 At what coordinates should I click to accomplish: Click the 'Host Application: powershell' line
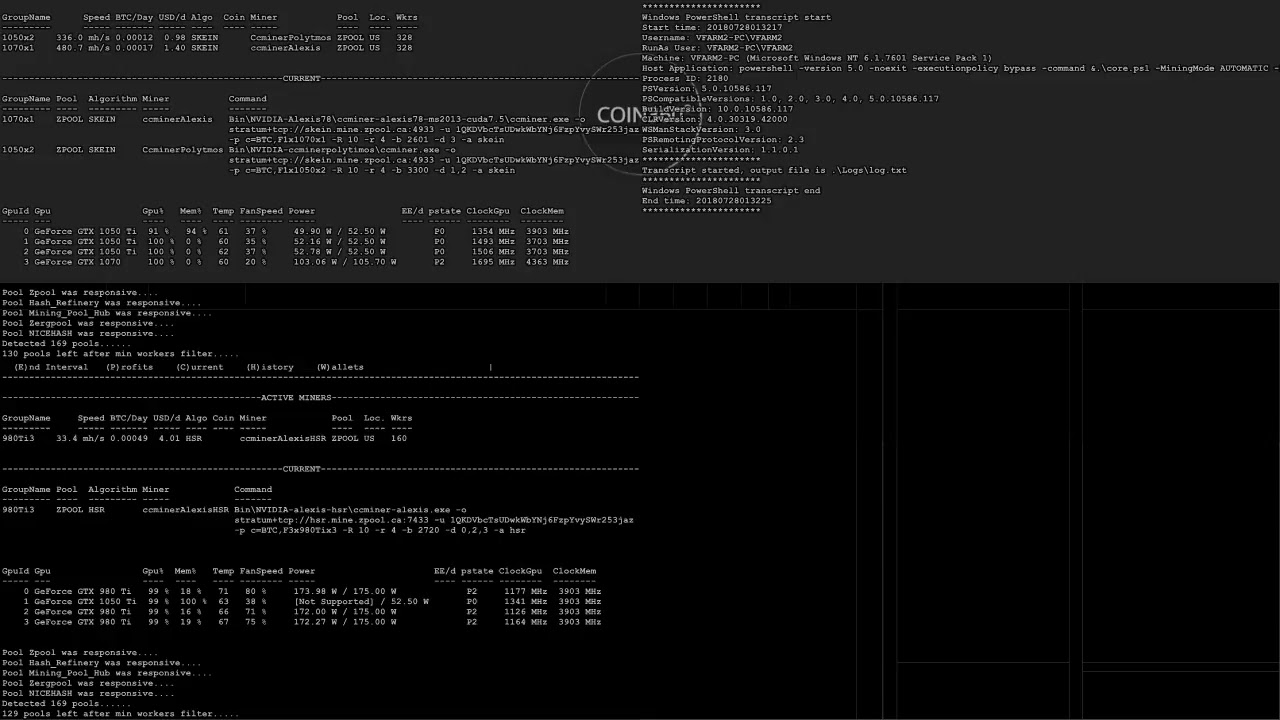pos(960,68)
